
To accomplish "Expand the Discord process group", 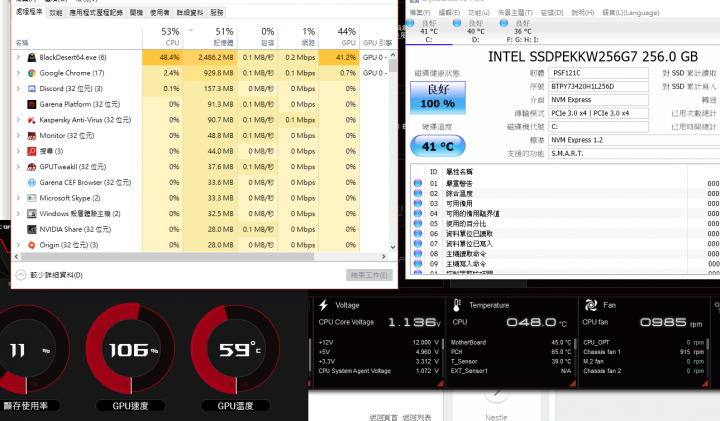I will click(18, 89).
